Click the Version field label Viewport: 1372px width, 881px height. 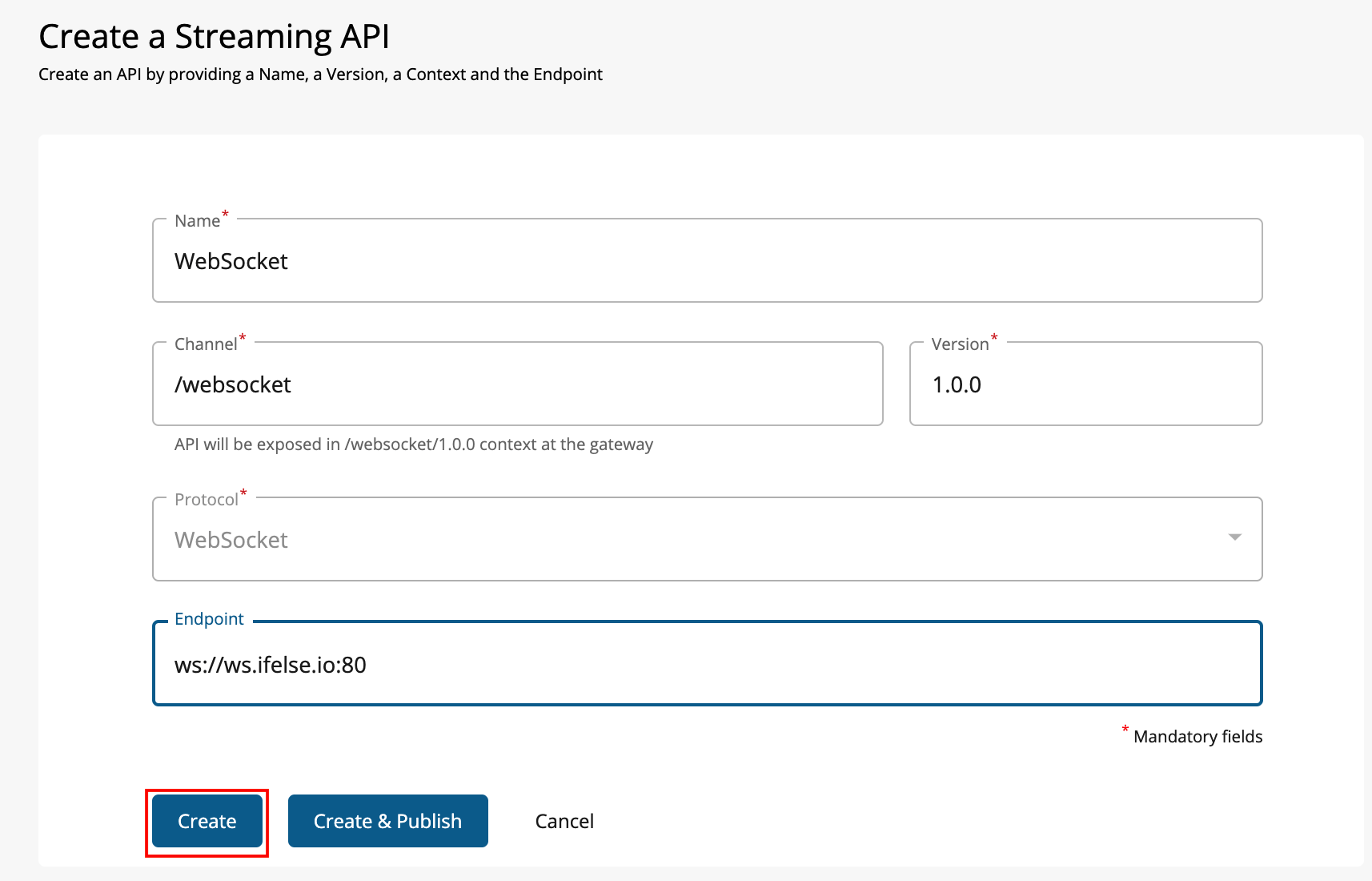(x=960, y=344)
